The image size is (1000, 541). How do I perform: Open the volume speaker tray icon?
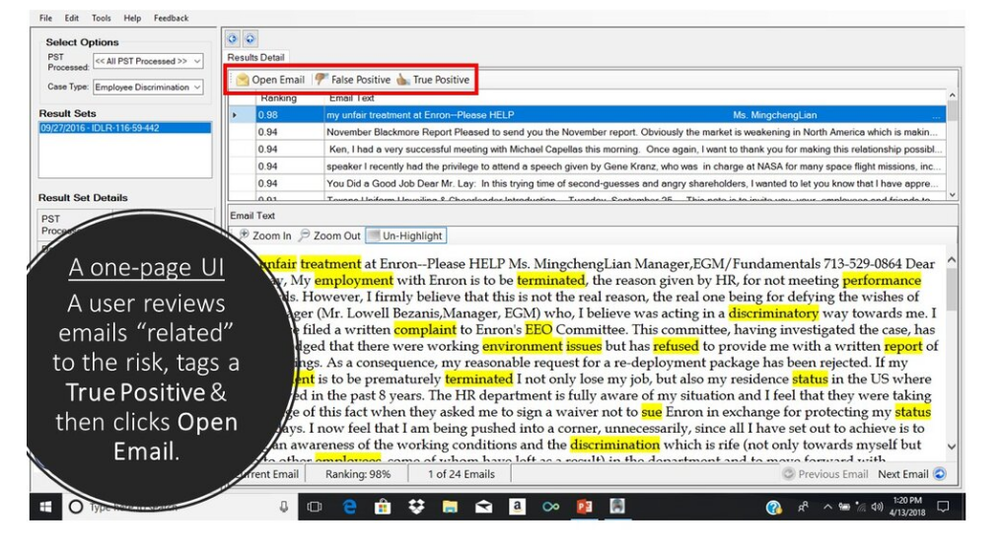(877, 507)
